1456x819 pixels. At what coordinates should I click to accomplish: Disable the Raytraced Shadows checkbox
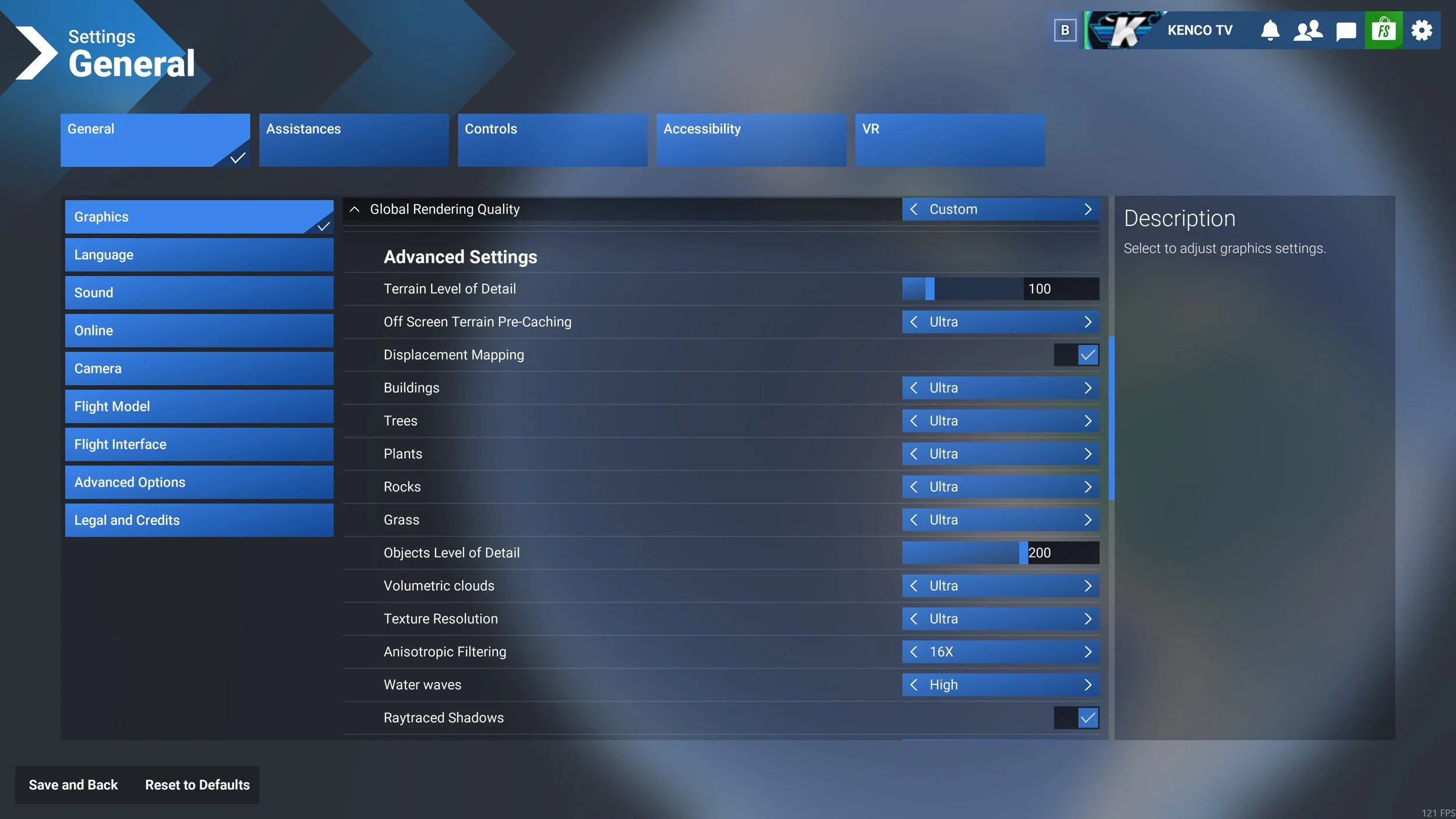coord(1086,718)
